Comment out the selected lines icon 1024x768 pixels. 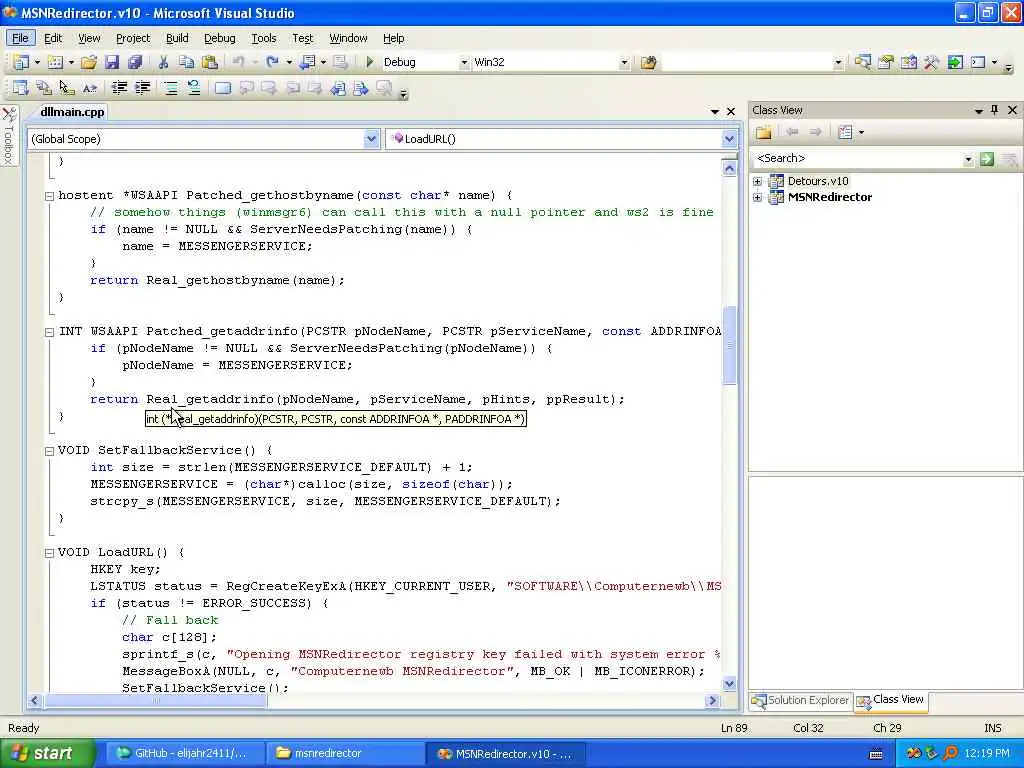click(170, 88)
